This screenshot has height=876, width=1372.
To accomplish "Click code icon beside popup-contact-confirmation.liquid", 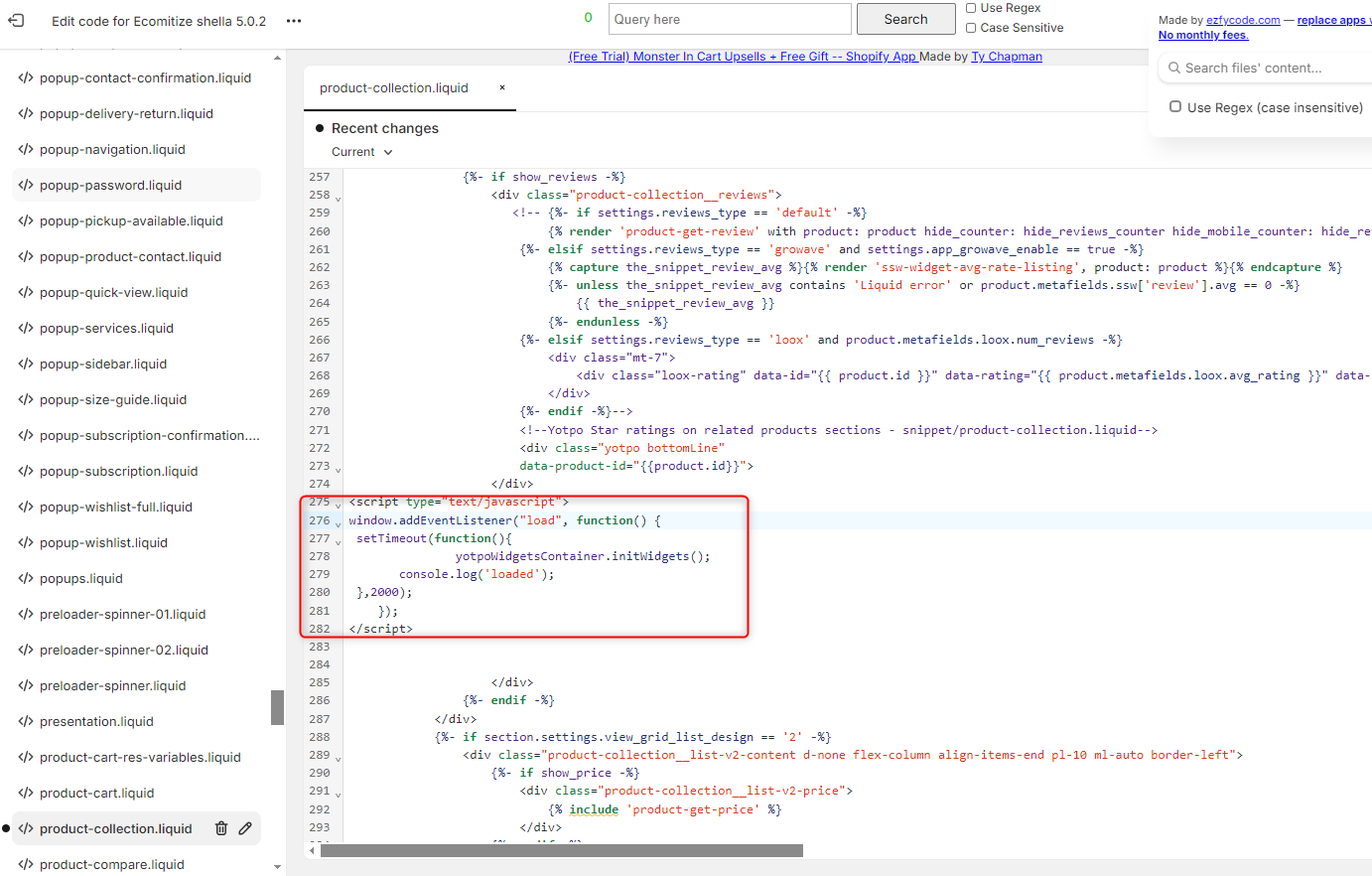I will click(x=26, y=77).
